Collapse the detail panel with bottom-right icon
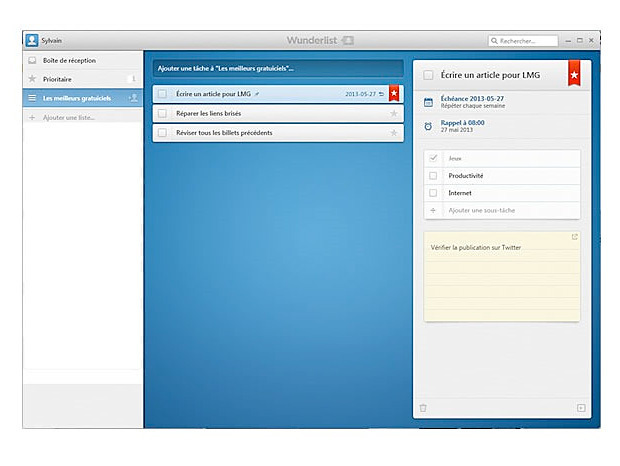This screenshot has width=620, height=466. [x=580, y=407]
